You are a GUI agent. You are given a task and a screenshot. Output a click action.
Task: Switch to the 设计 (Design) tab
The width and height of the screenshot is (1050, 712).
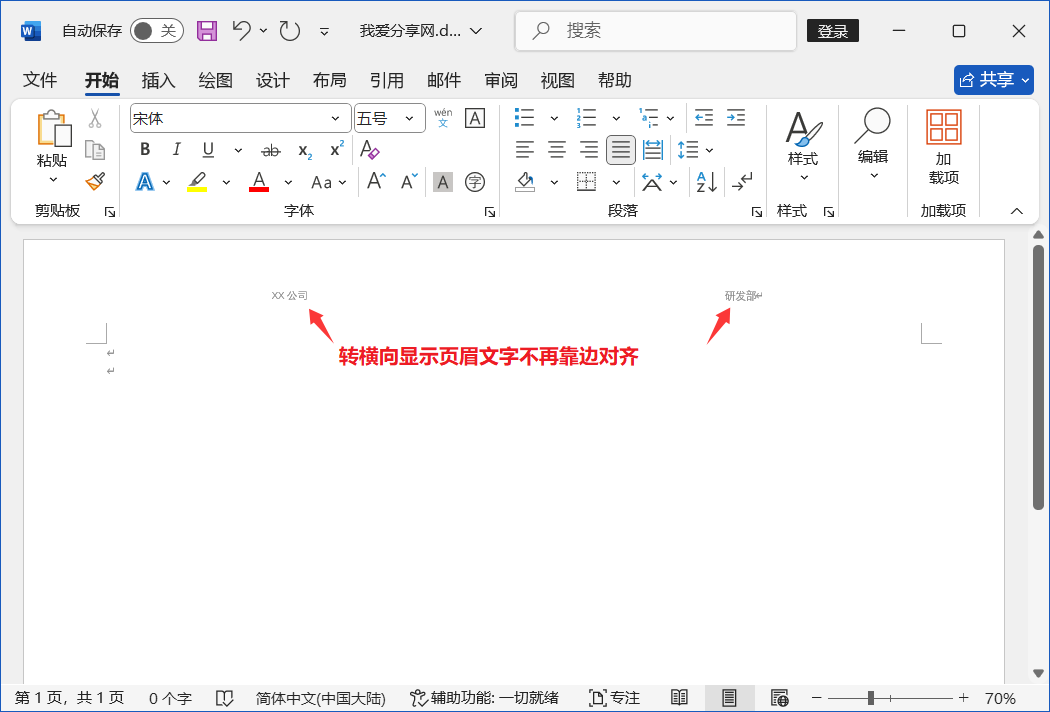coord(273,80)
